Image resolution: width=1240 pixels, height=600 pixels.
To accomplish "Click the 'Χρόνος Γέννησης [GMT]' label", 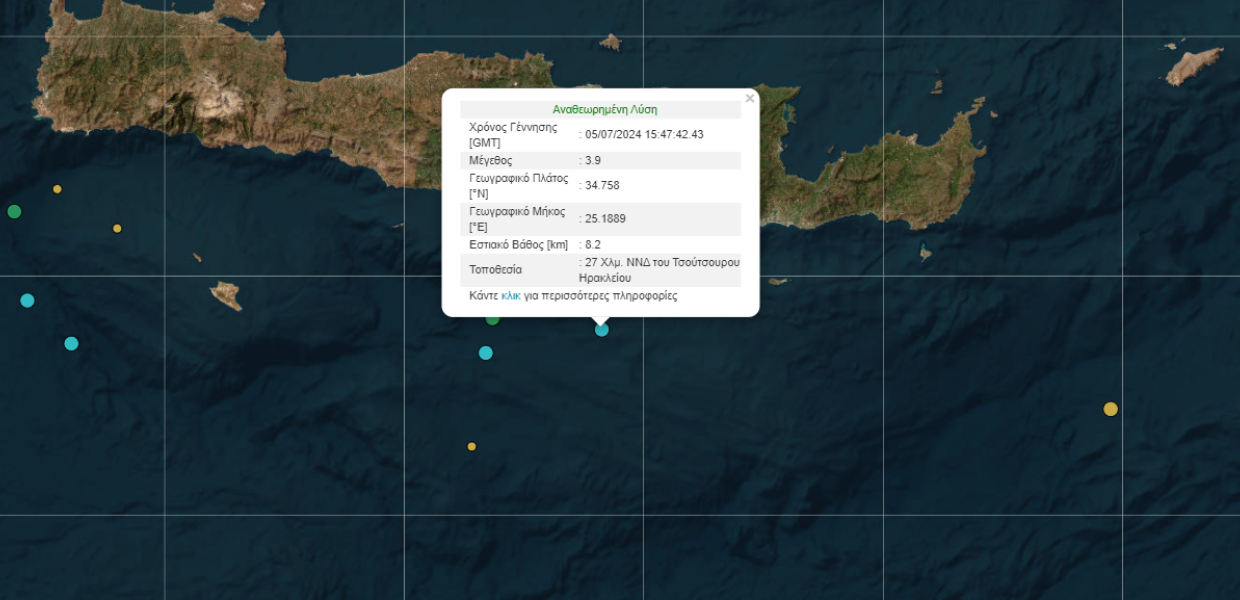I will click(513, 134).
